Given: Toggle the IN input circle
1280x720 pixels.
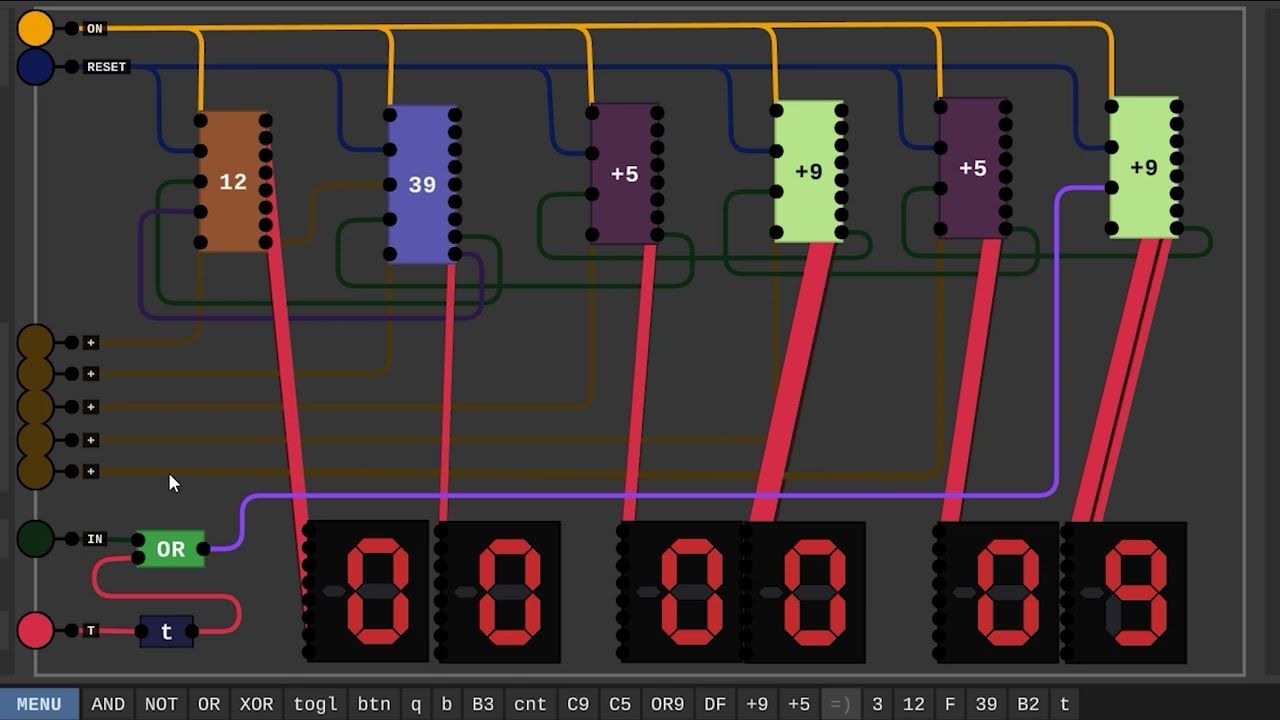Looking at the screenshot, I should pos(36,540).
